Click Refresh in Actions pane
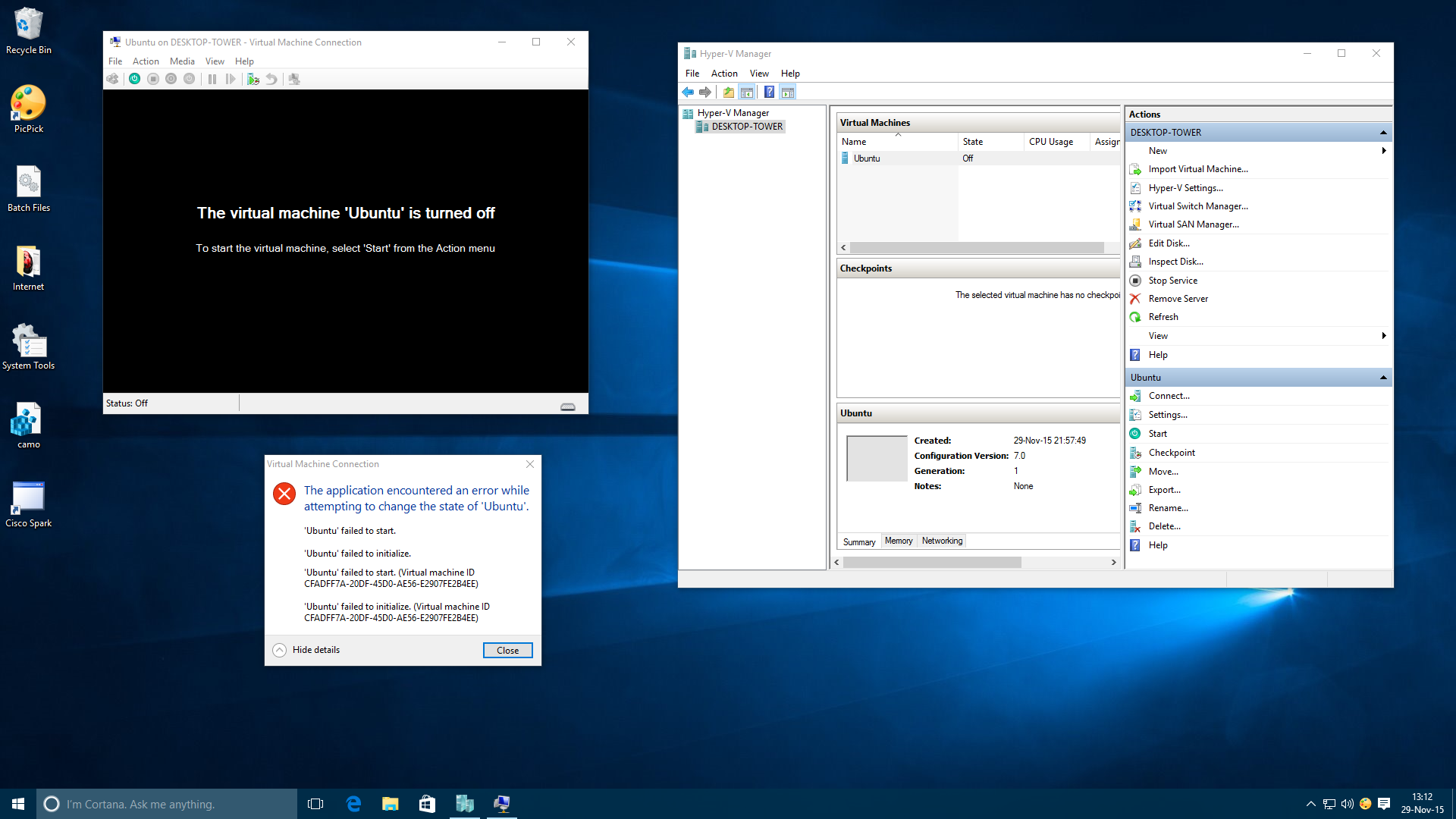Screen dimensions: 1456x819 click(x=1163, y=317)
